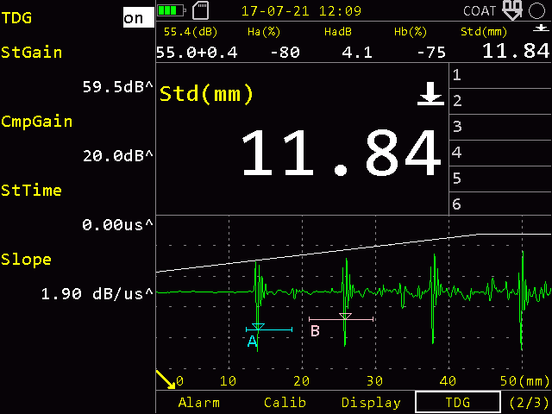552x414 pixels.
Task: Select the StTime 0.00us value
Action: 118,225
